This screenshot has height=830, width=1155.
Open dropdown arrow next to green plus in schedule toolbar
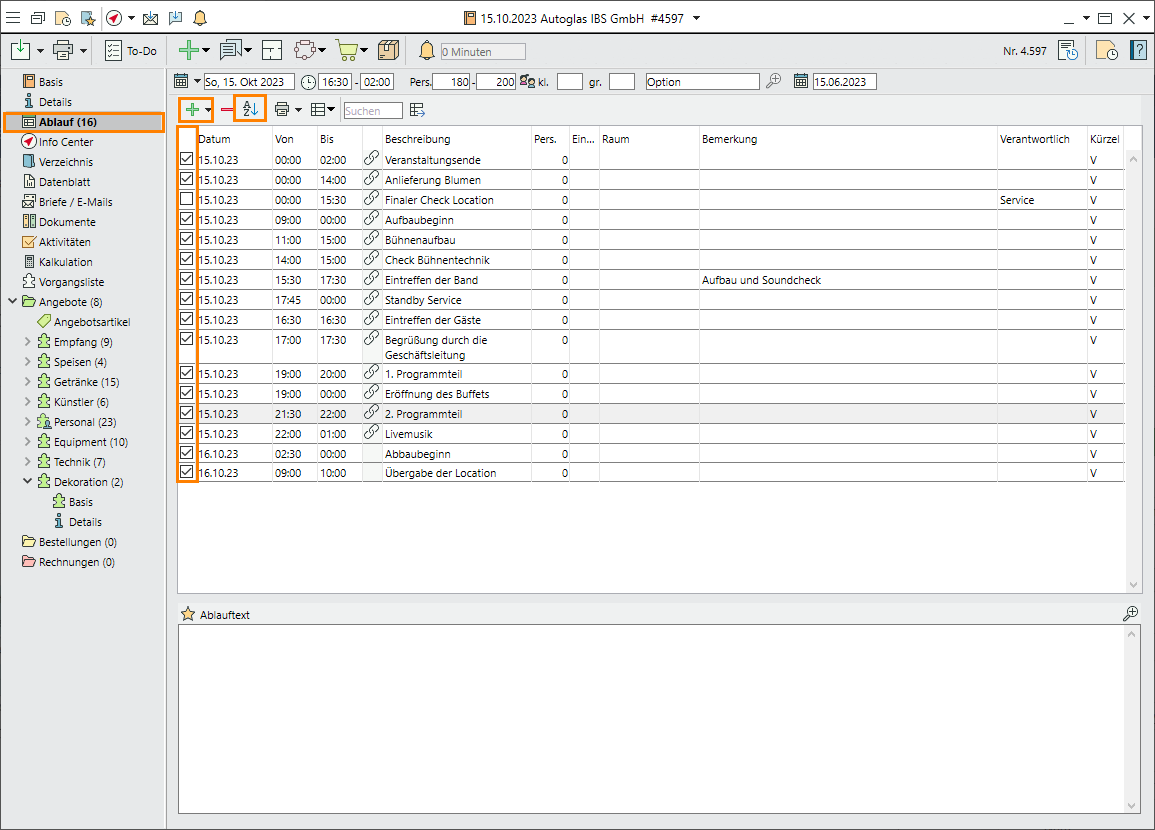208,110
